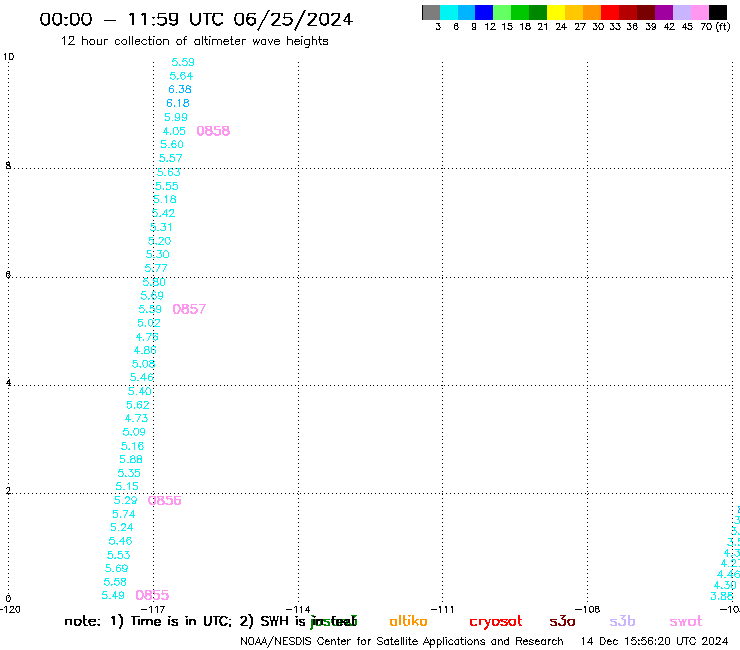Click the wave height value '5.35'
This screenshot has width=740, height=650.
pyautogui.click(x=129, y=473)
